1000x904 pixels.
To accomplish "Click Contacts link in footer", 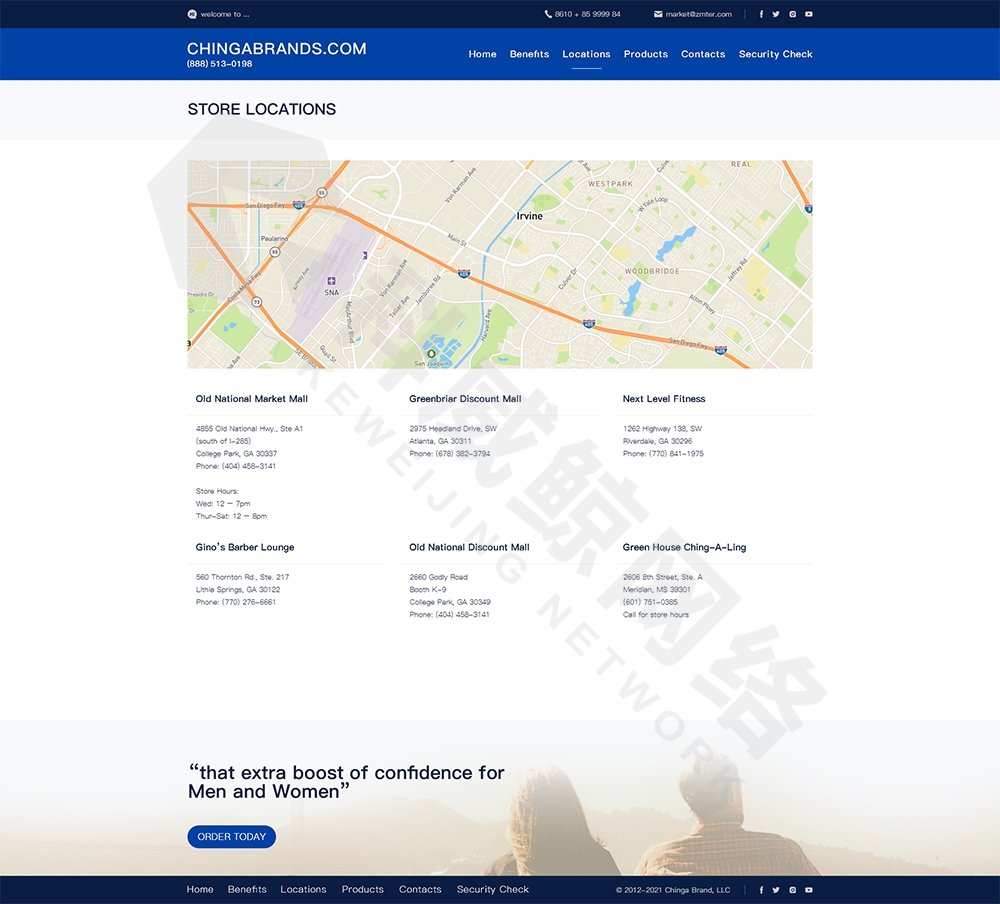I will coord(420,889).
